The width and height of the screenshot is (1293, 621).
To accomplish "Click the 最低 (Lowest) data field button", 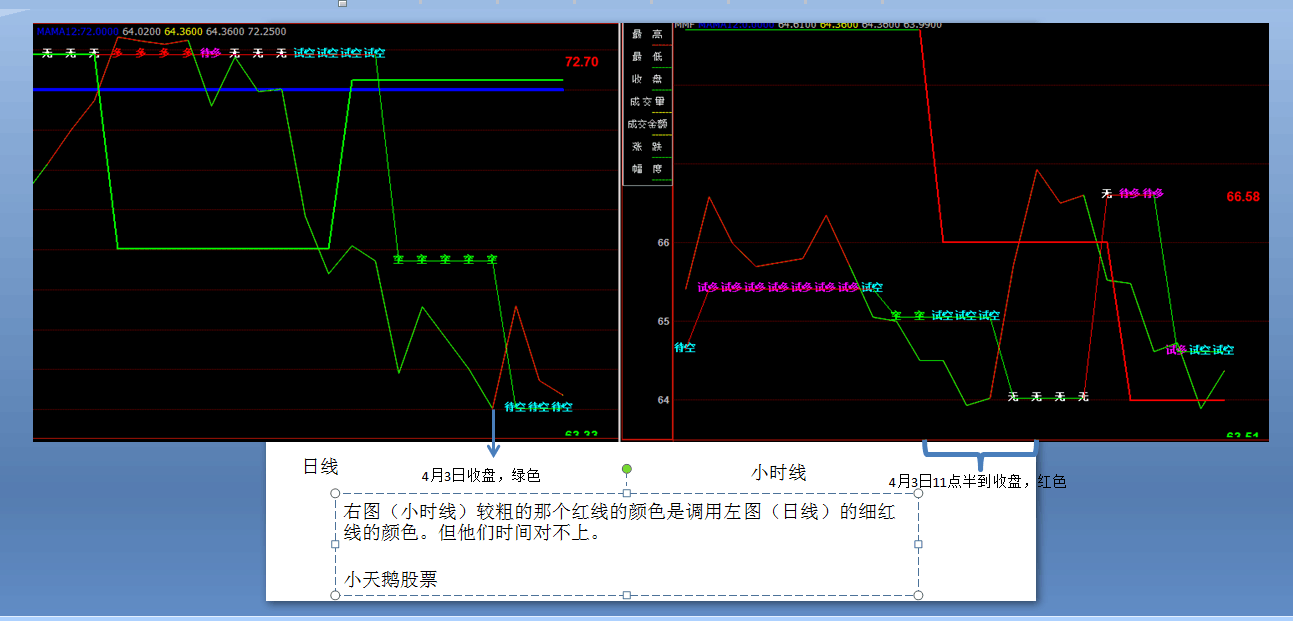I will (x=648, y=57).
